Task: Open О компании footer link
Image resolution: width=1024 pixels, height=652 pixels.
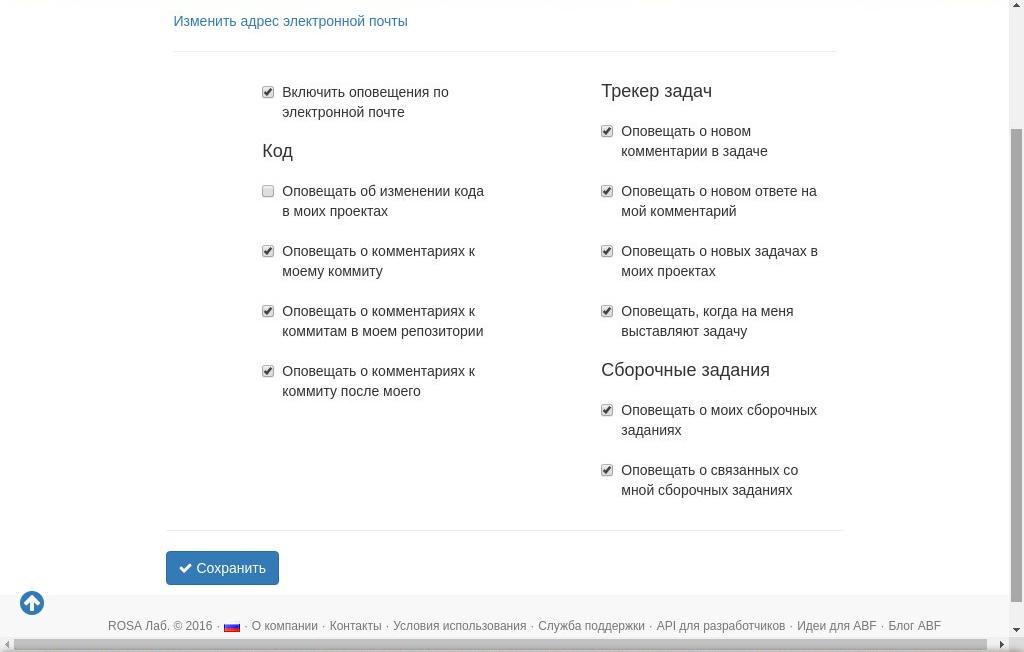Action: click(284, 626)
